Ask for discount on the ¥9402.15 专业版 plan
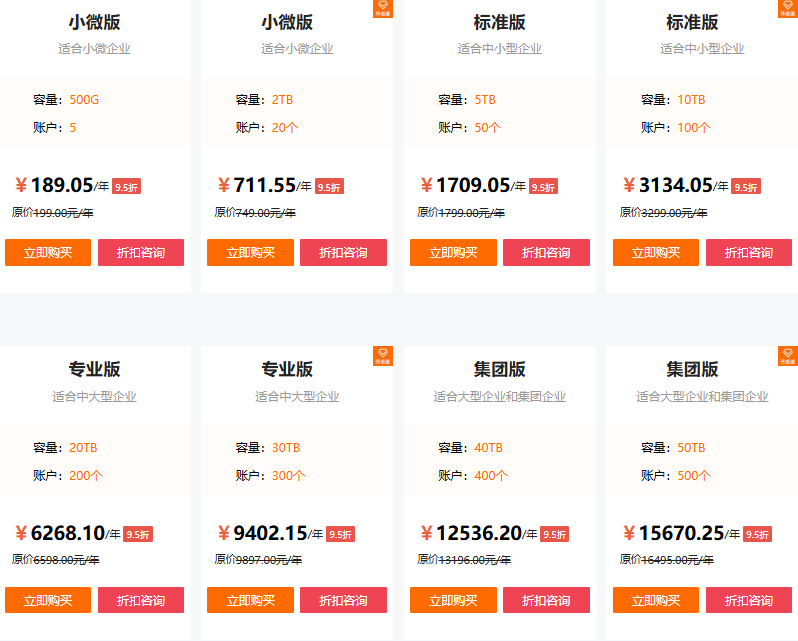The image size is (798, 641). click(343, 600)
